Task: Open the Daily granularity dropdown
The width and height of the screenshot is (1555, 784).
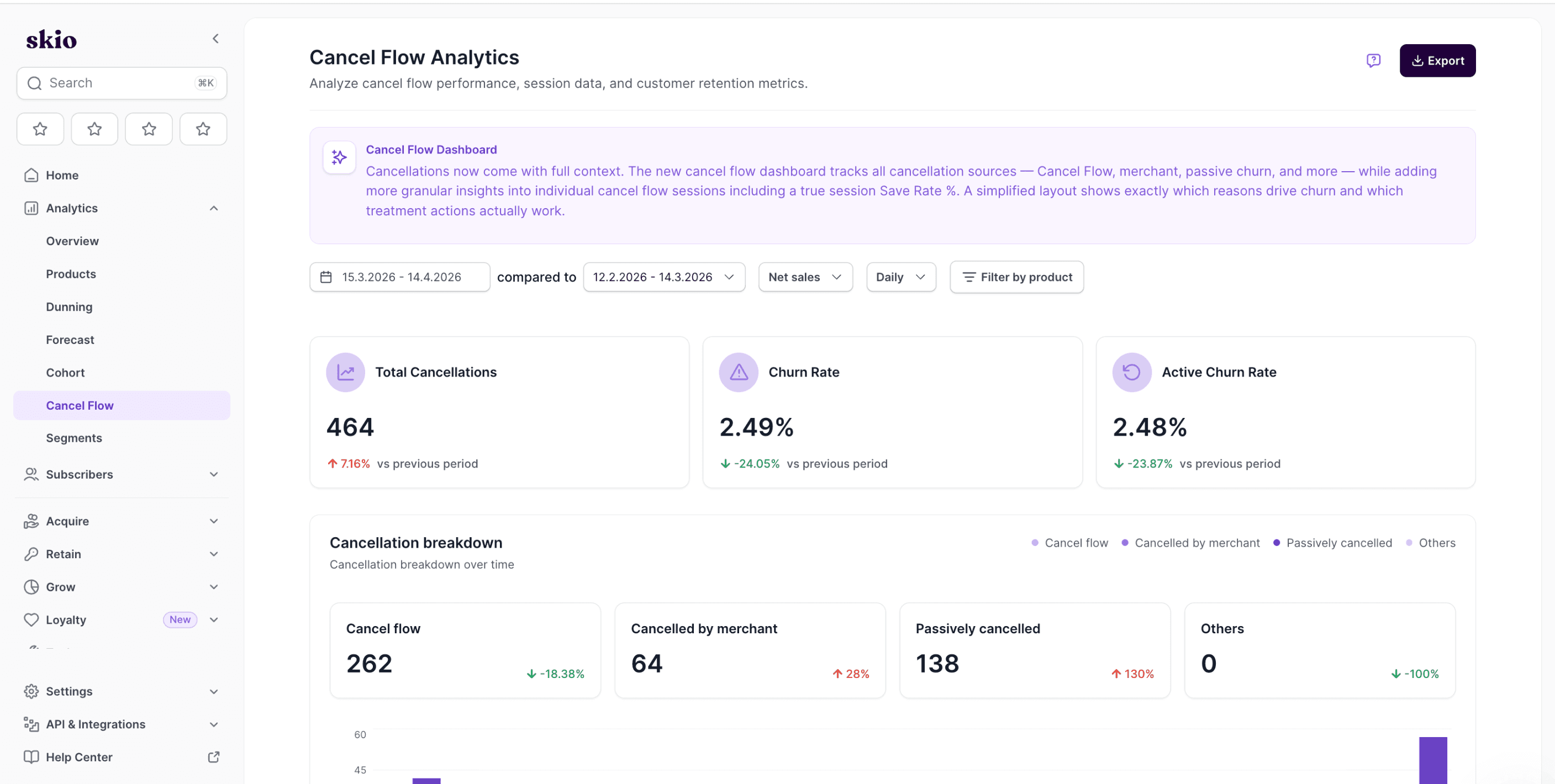Action: [900, 277]
